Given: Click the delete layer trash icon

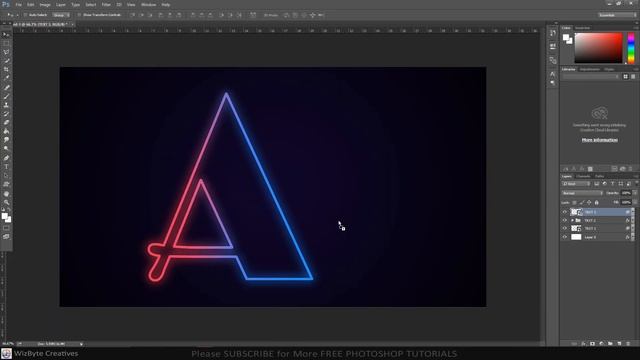Looking at the screenshot, I should point(628,344).
